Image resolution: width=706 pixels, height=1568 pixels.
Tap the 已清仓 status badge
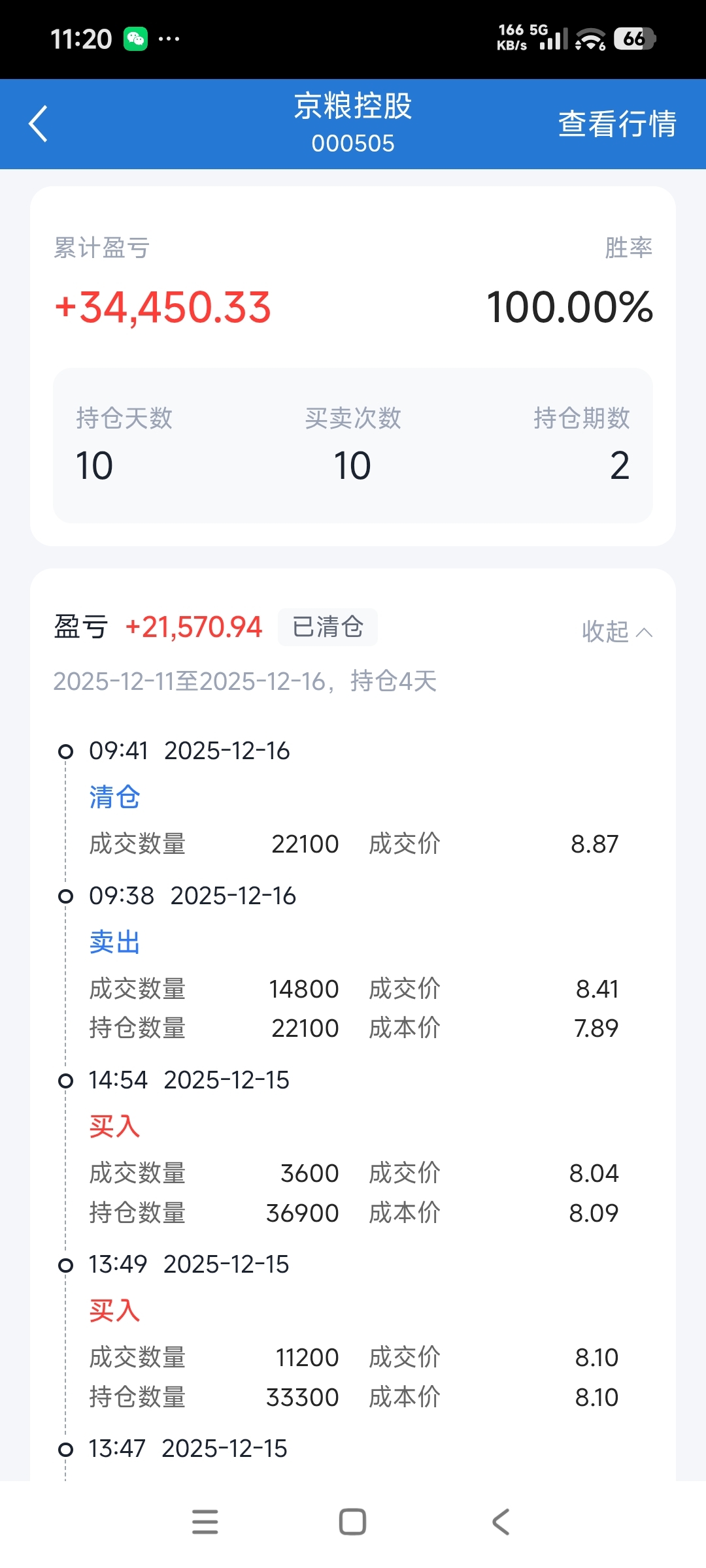pyautogui.click(x=328, y=627)
